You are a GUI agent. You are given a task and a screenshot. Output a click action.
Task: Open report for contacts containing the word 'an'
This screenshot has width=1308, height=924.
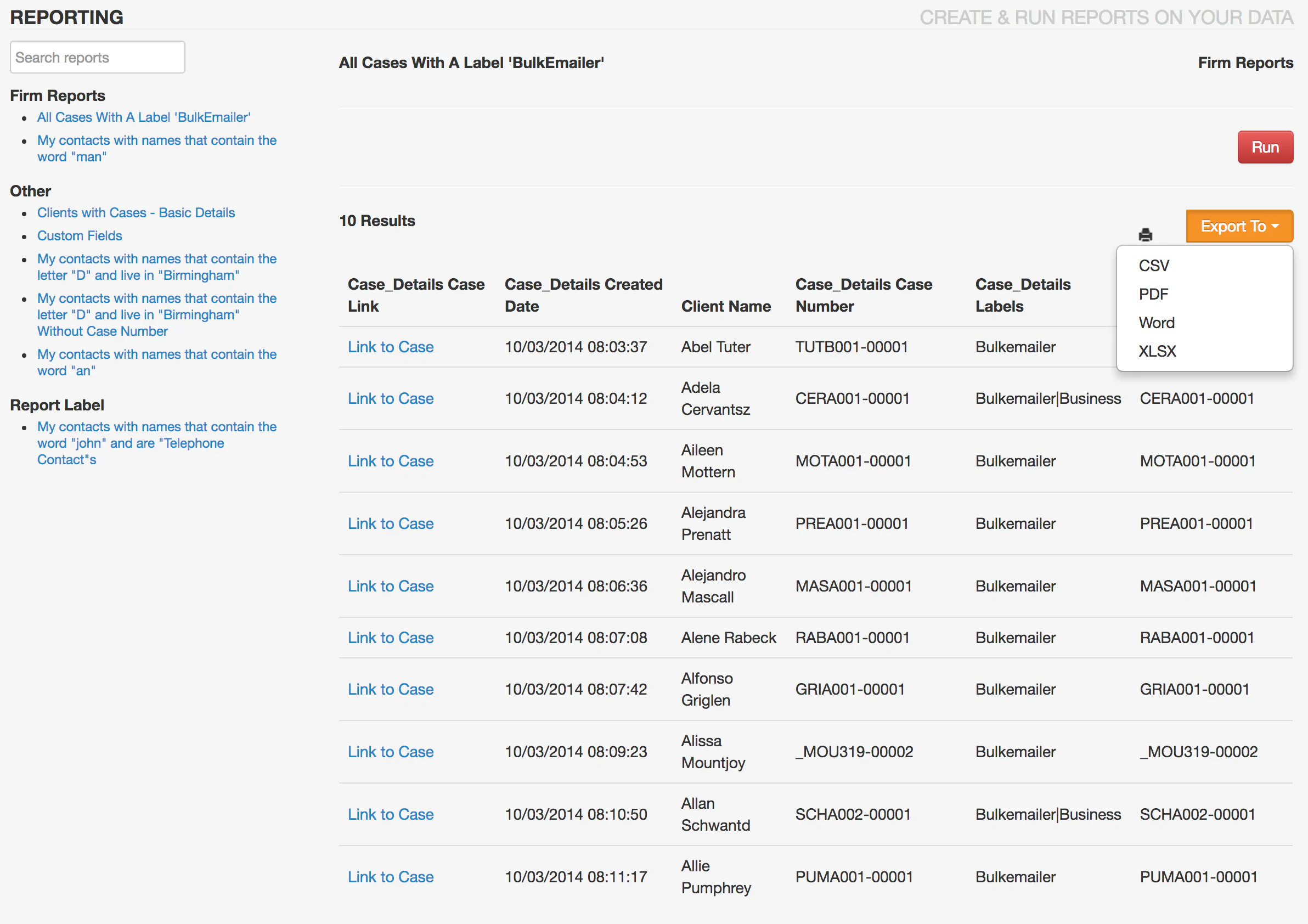click(157, 362)
